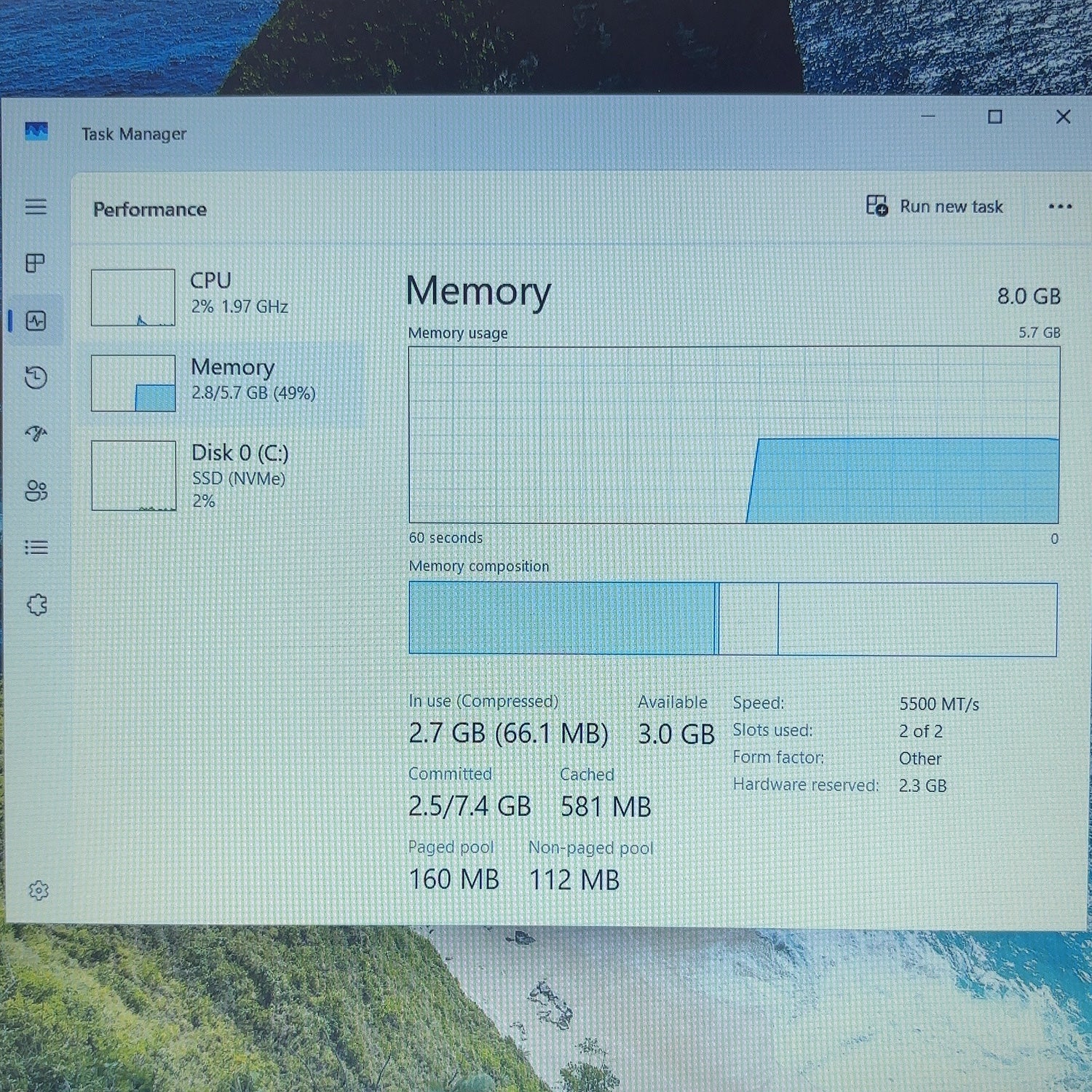This screenshot has height=1092, width=1092.
Task: Open the Users page icon
Action: click(36, 491)
